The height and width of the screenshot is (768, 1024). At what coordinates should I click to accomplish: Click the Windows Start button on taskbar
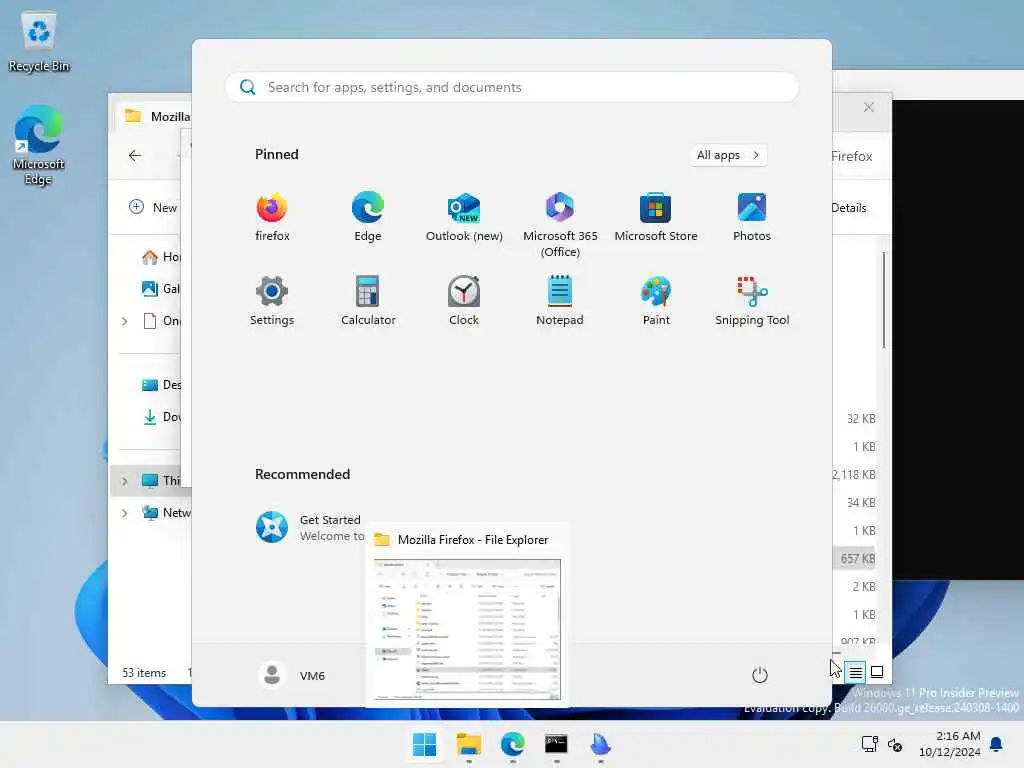tap(424, 744)
